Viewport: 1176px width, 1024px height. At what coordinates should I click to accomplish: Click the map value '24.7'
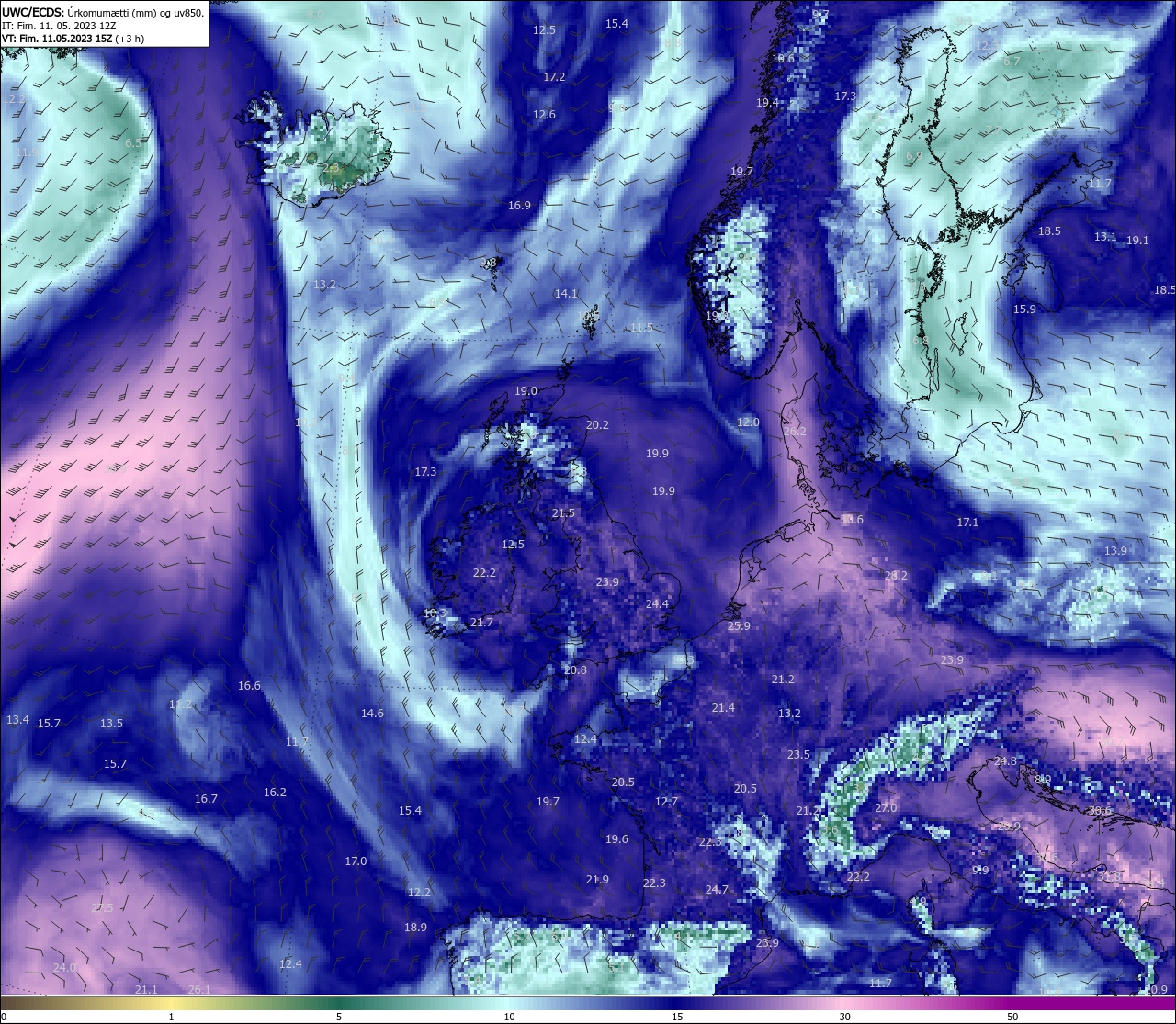click(x=717, y=890)
